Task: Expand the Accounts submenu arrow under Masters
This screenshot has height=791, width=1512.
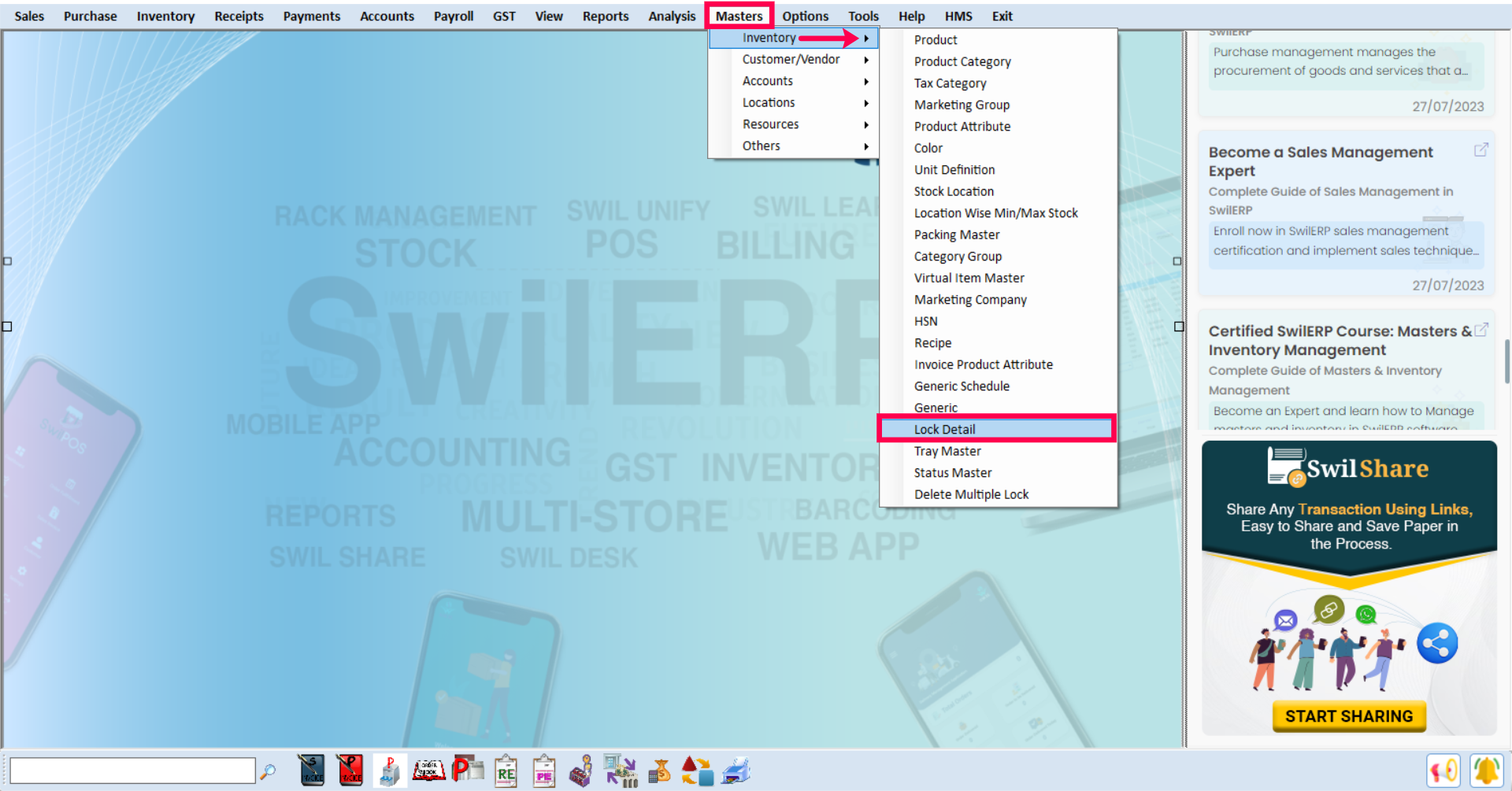Action: point(865,81)
